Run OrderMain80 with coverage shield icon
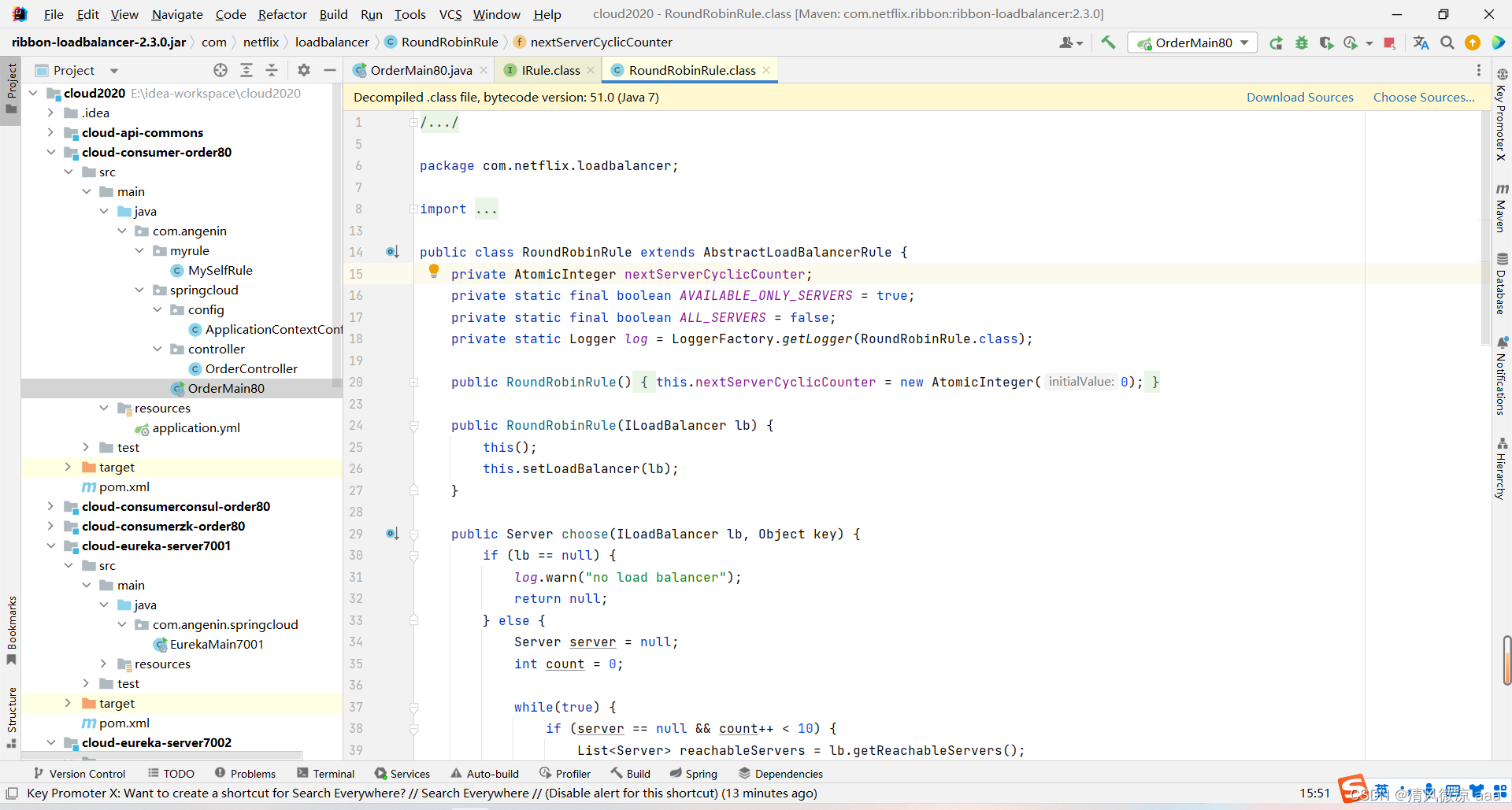Viewport: 1512px width, 810px height. tap(1326, 43)
